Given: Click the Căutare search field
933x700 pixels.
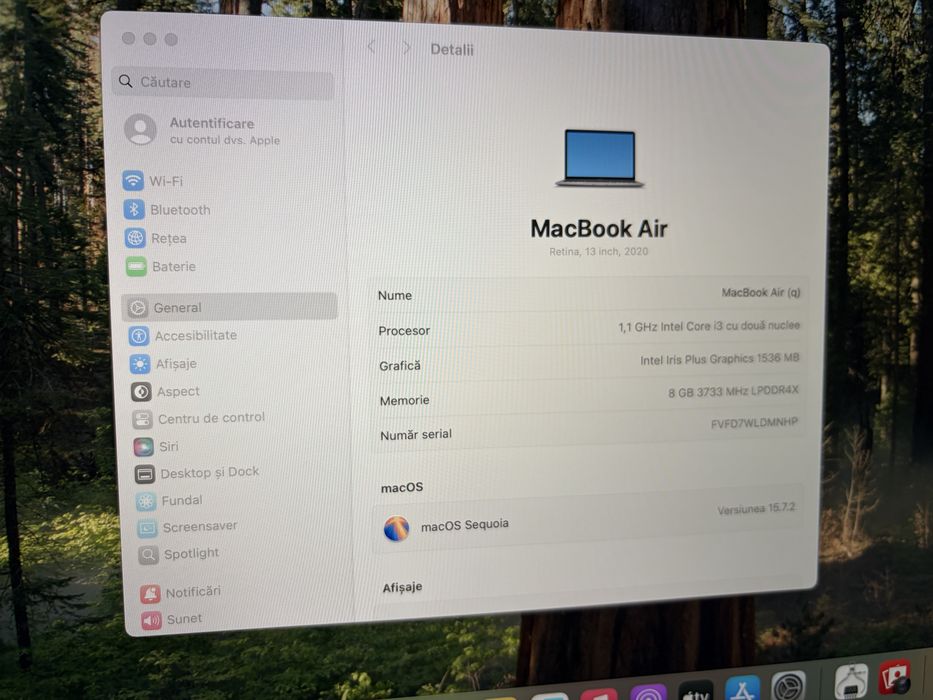Looking at the screenshot, I should click(222, 83).
